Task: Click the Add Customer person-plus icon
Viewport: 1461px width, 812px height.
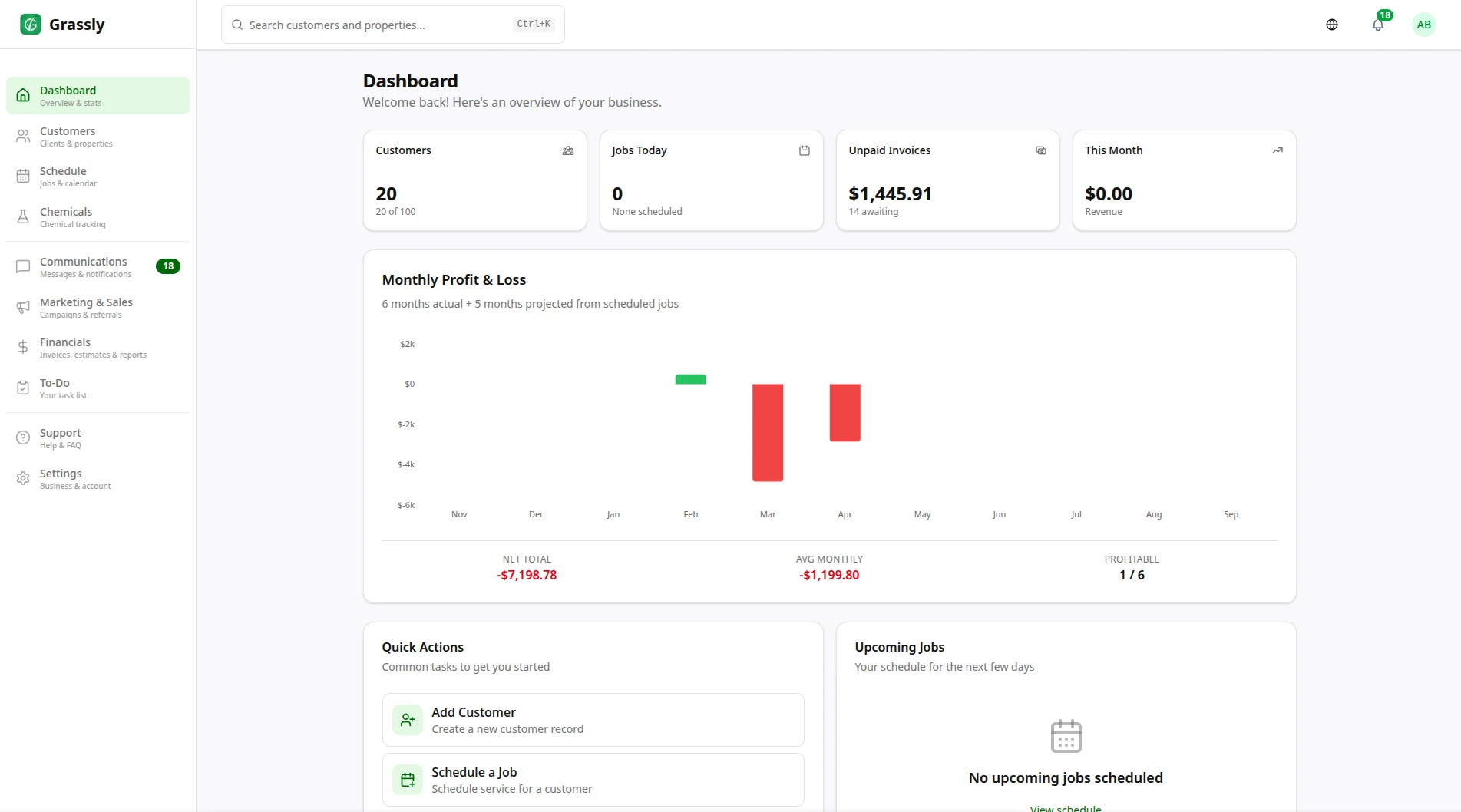Action: [x=408, y=720]
